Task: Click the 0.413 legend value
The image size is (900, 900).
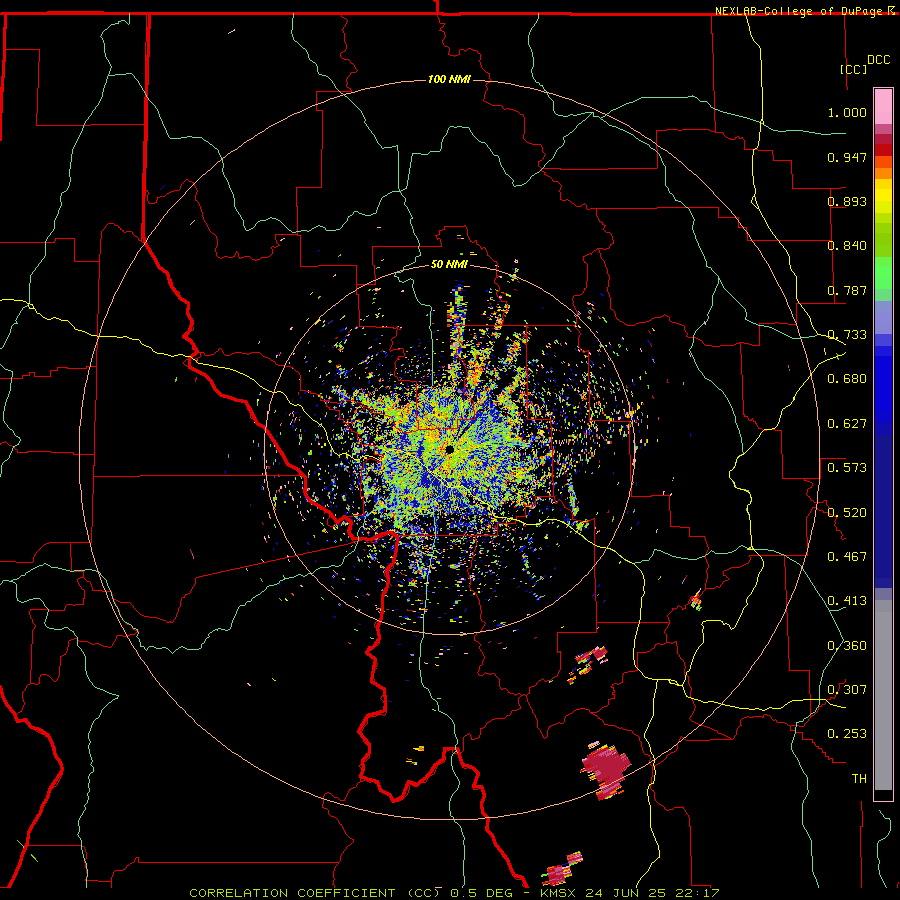Action: (847, 601)
